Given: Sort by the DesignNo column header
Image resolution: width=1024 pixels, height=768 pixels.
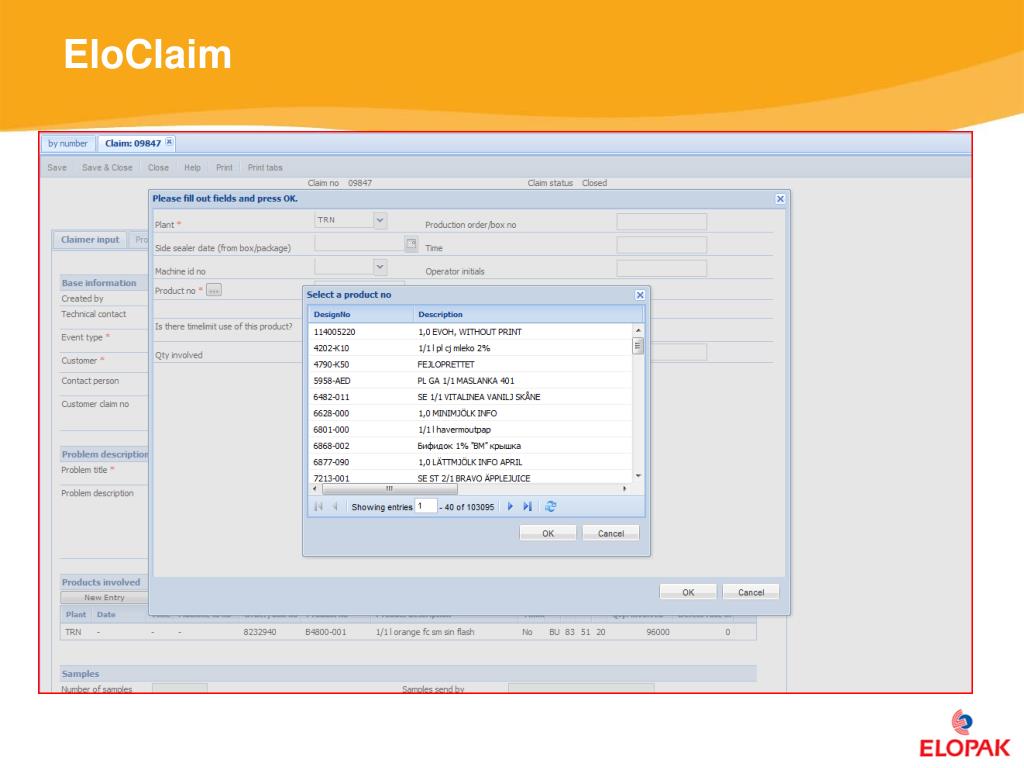Looking at the screenshot, I should click(x=360, y=314).
